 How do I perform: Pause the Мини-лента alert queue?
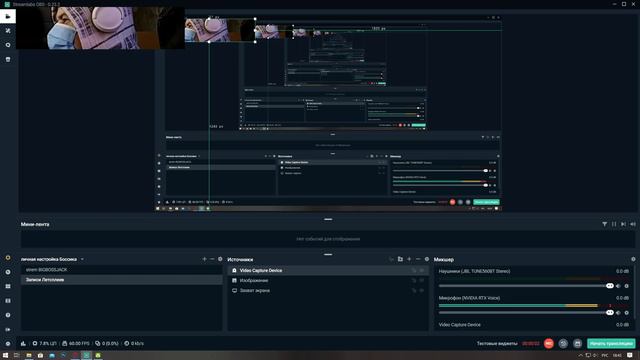614,224
